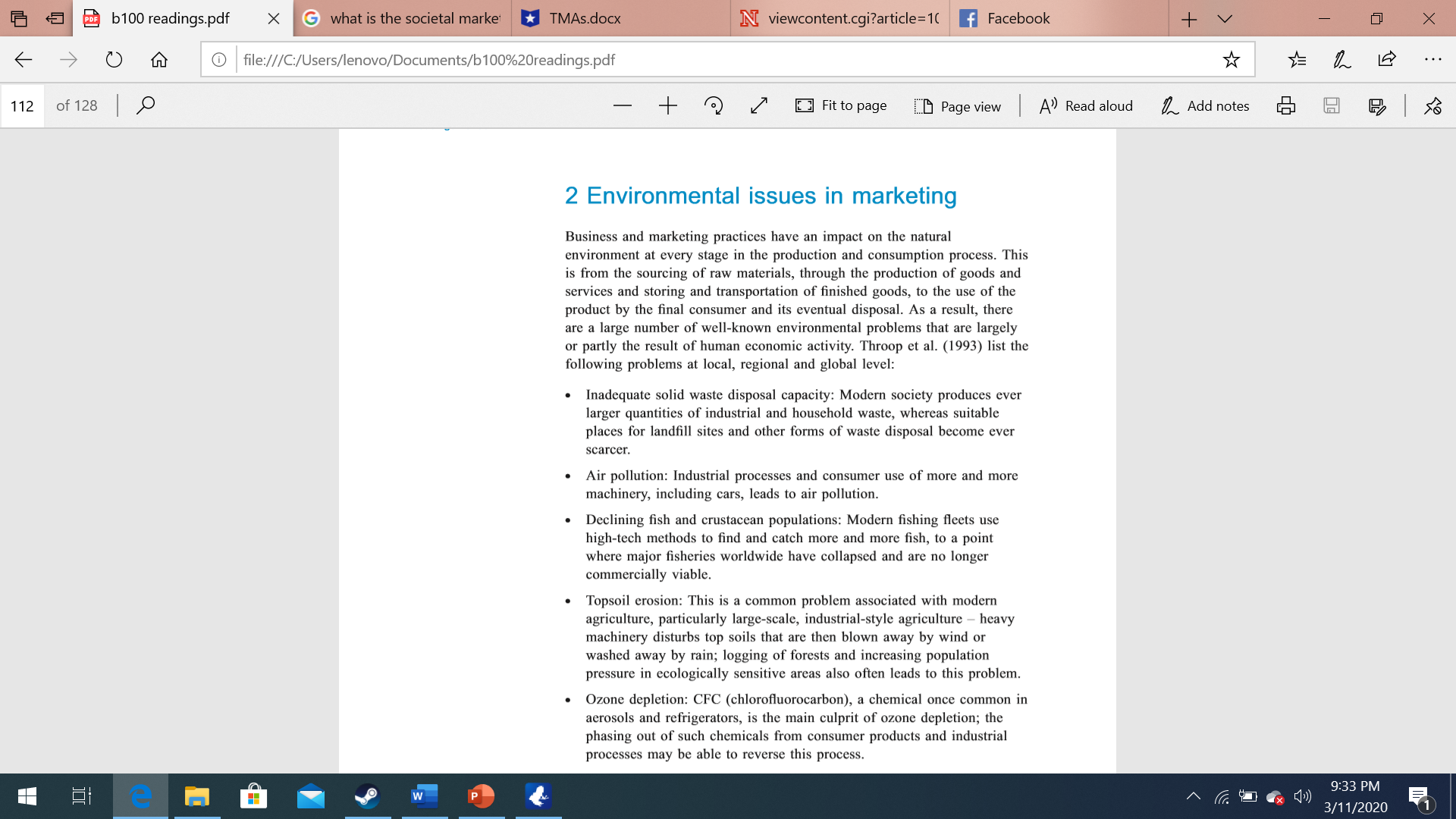Click the Save as icon

tap(1377, 105)
